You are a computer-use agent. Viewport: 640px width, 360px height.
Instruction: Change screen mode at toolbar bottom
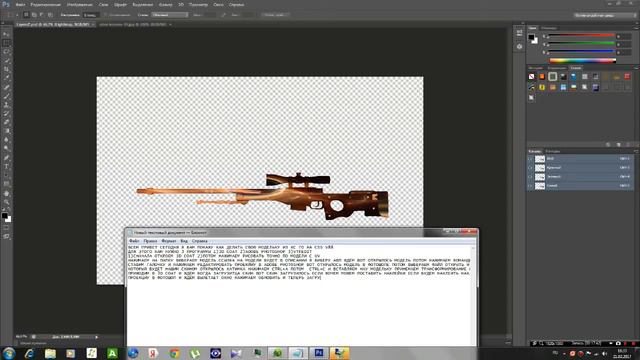[6, 236]
